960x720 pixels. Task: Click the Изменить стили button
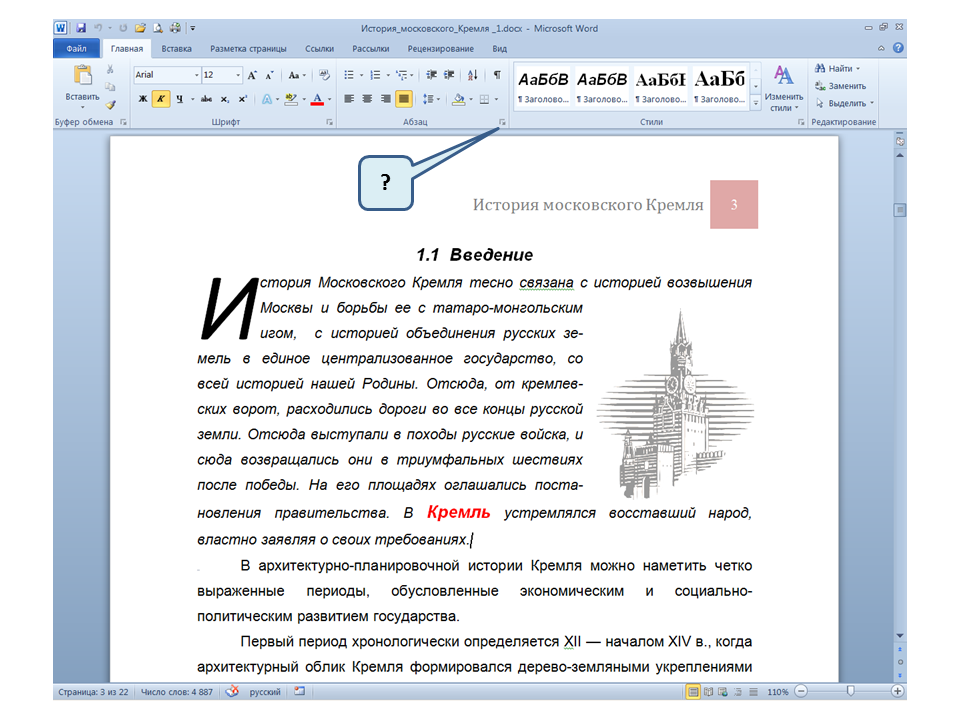[784, 88]
